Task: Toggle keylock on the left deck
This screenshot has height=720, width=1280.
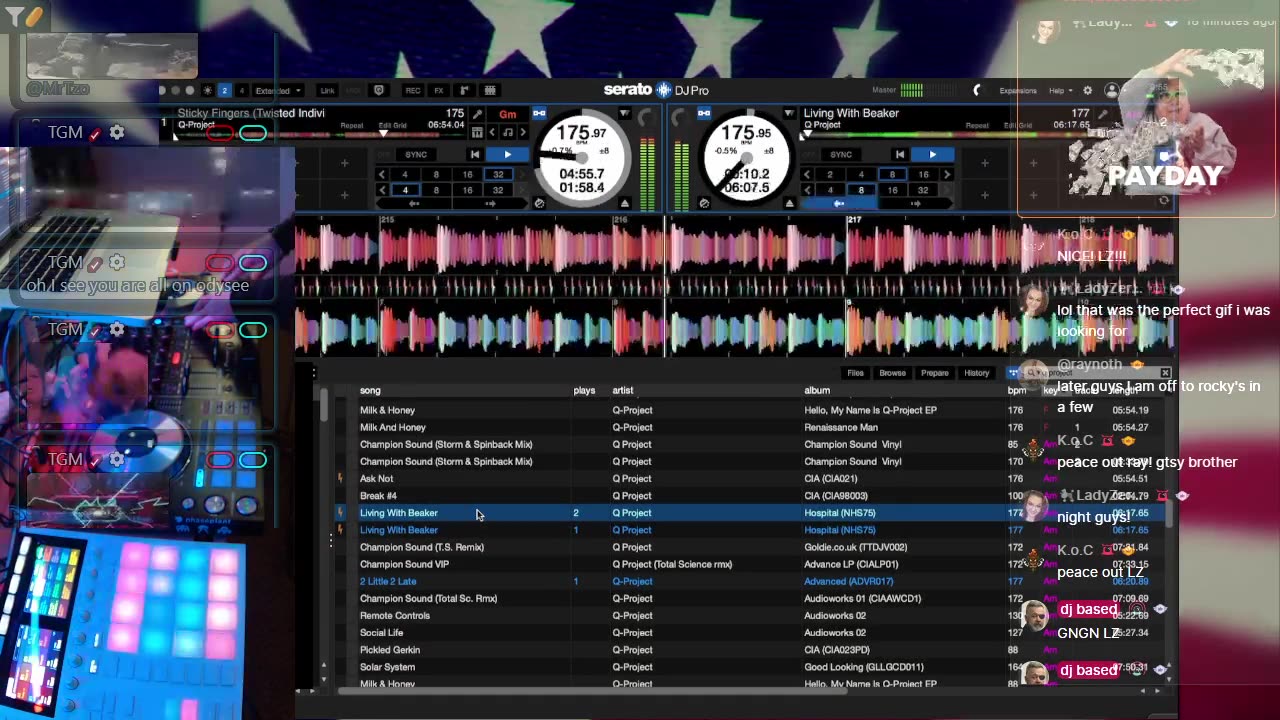Action: [x=539, y=113]
